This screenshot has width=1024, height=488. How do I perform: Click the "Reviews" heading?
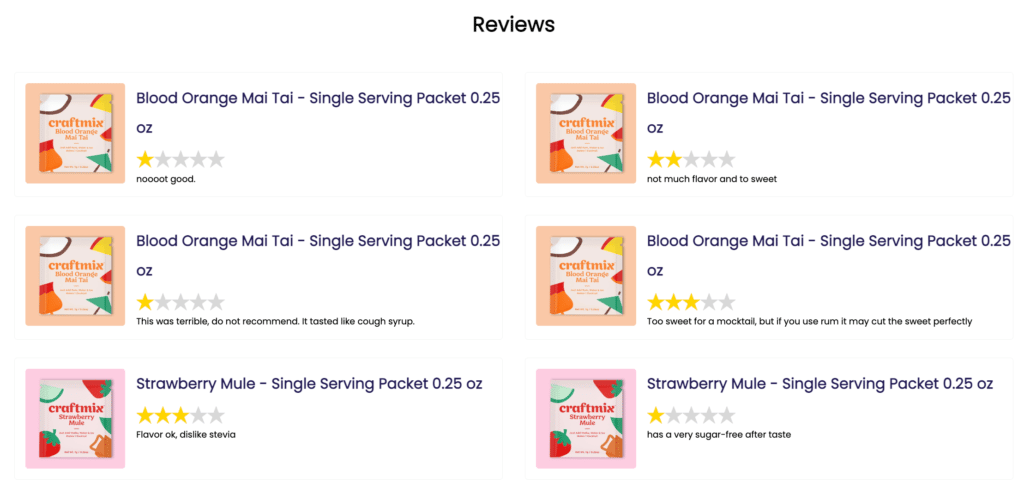[513, 24]
